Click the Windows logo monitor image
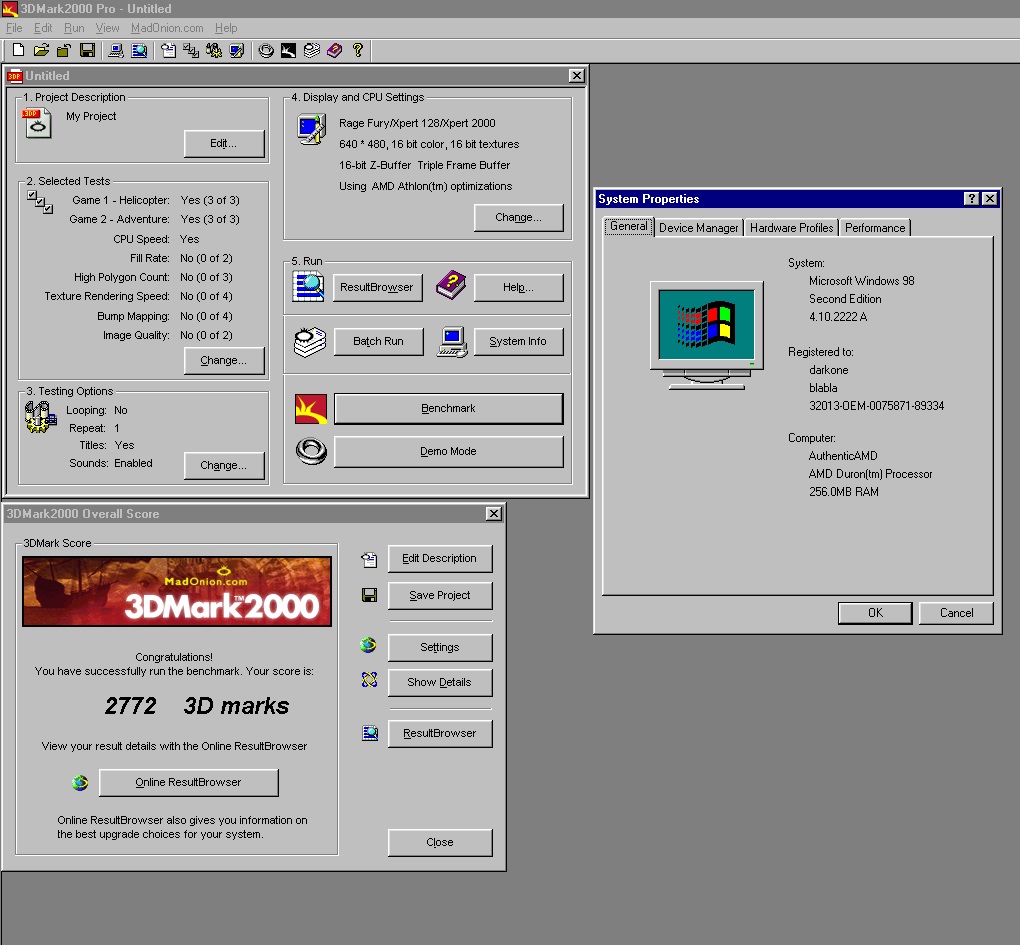Image resolution: width=1020 pixels, height=945 pixels. [x=706, y=336]
